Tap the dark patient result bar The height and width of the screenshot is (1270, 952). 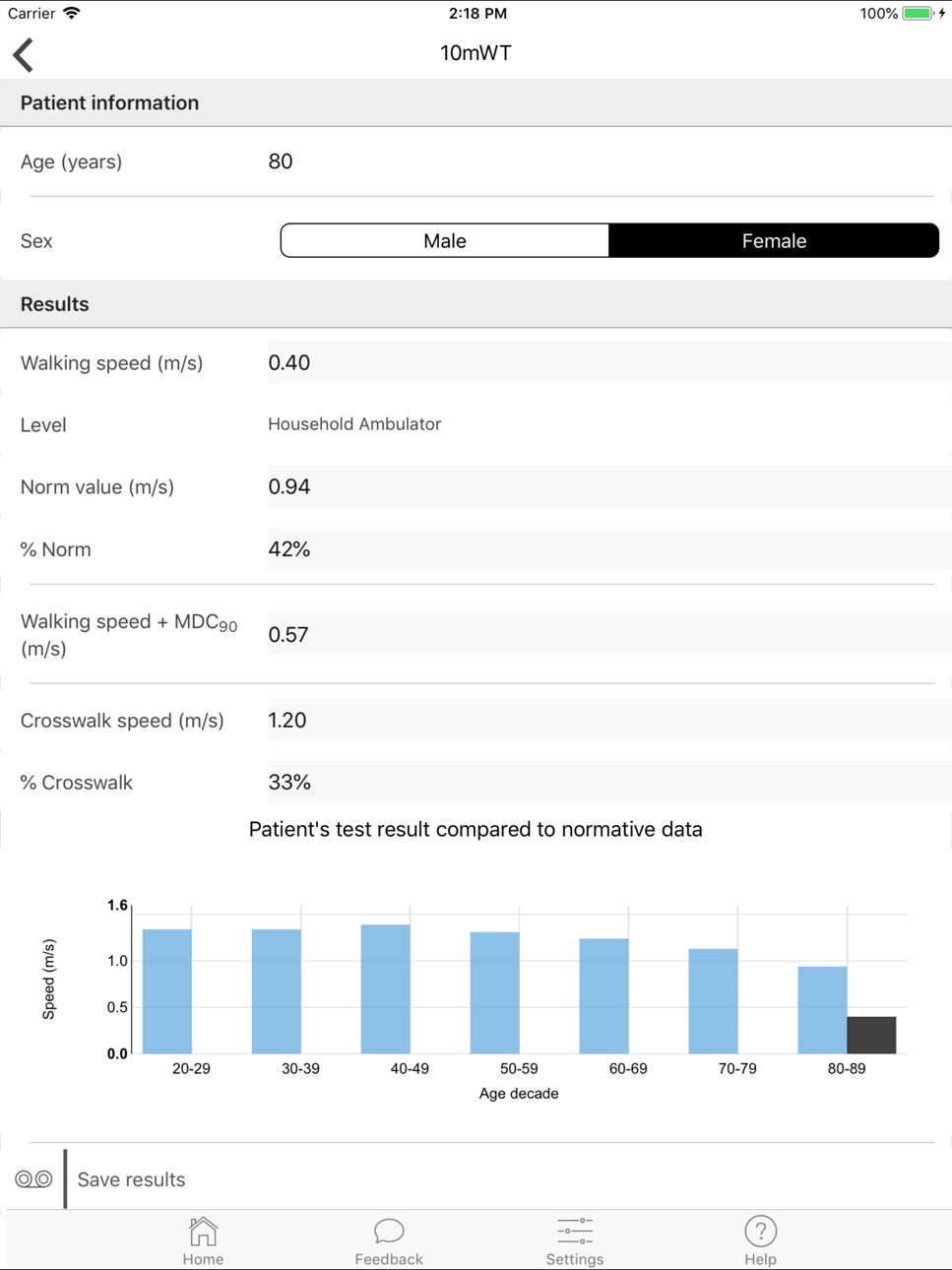coord(871,1035)
